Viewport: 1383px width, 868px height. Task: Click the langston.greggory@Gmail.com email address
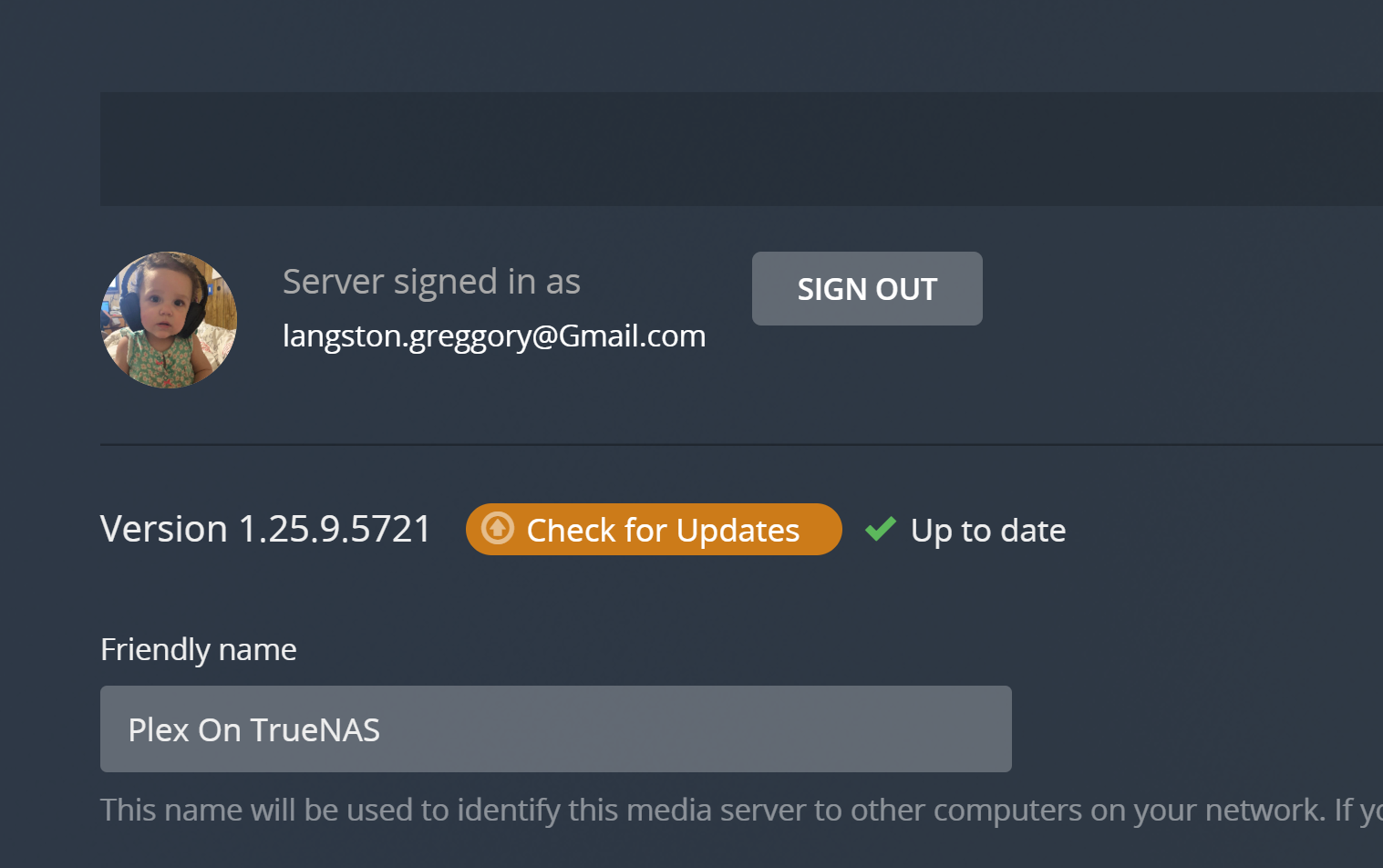[494, 336]
